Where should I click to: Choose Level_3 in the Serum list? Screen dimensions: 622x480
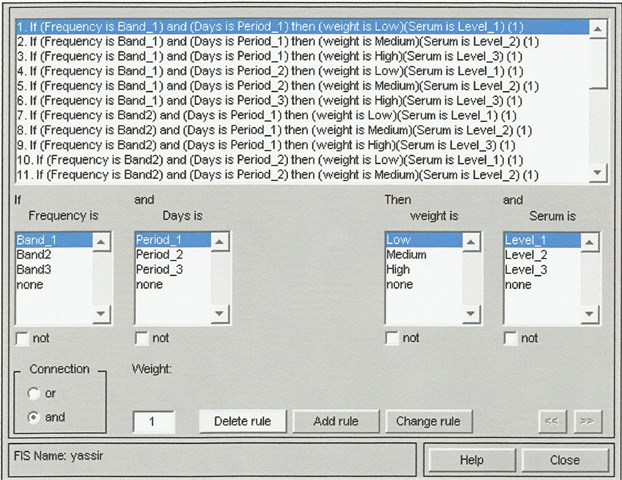(x=542, y=270)
